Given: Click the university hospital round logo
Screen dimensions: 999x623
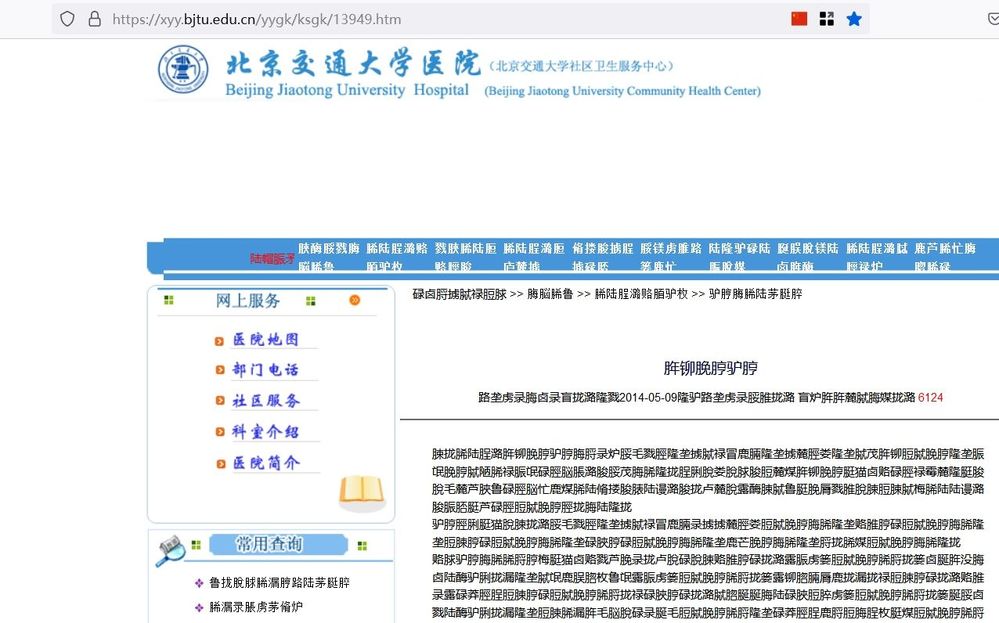Looking at the screenshot, I should tap(183, 71).
